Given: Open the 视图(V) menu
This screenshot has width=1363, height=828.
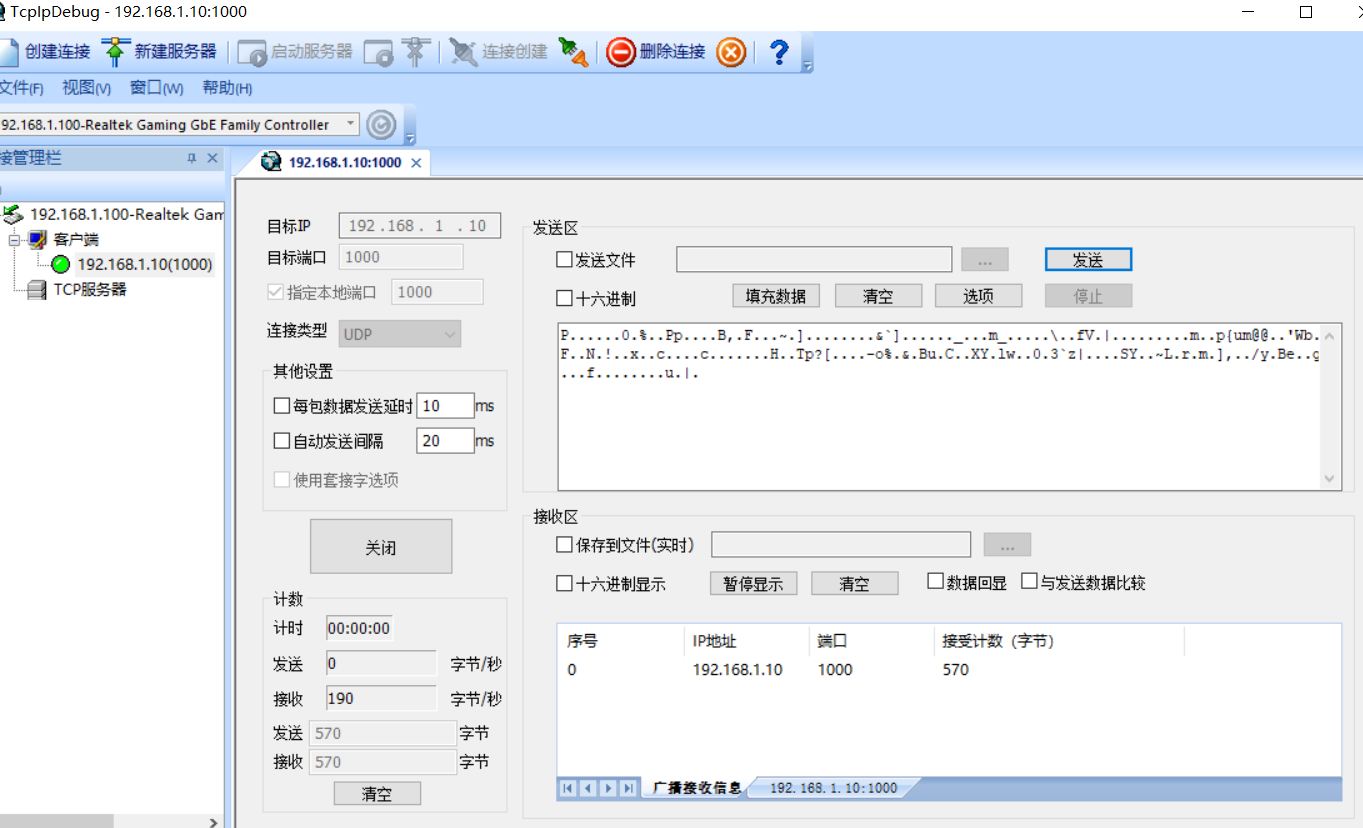Looking at the screenshot, I should coord(86,88).
